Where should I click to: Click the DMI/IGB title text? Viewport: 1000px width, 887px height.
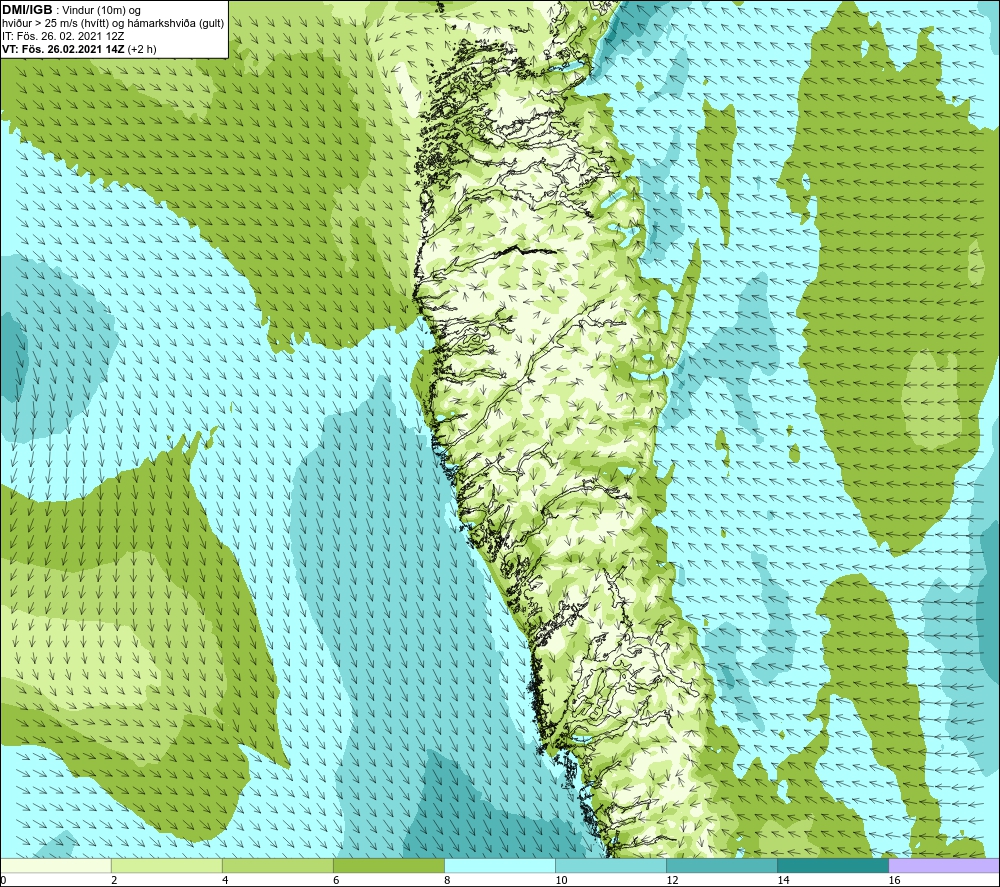click(27, 10)
